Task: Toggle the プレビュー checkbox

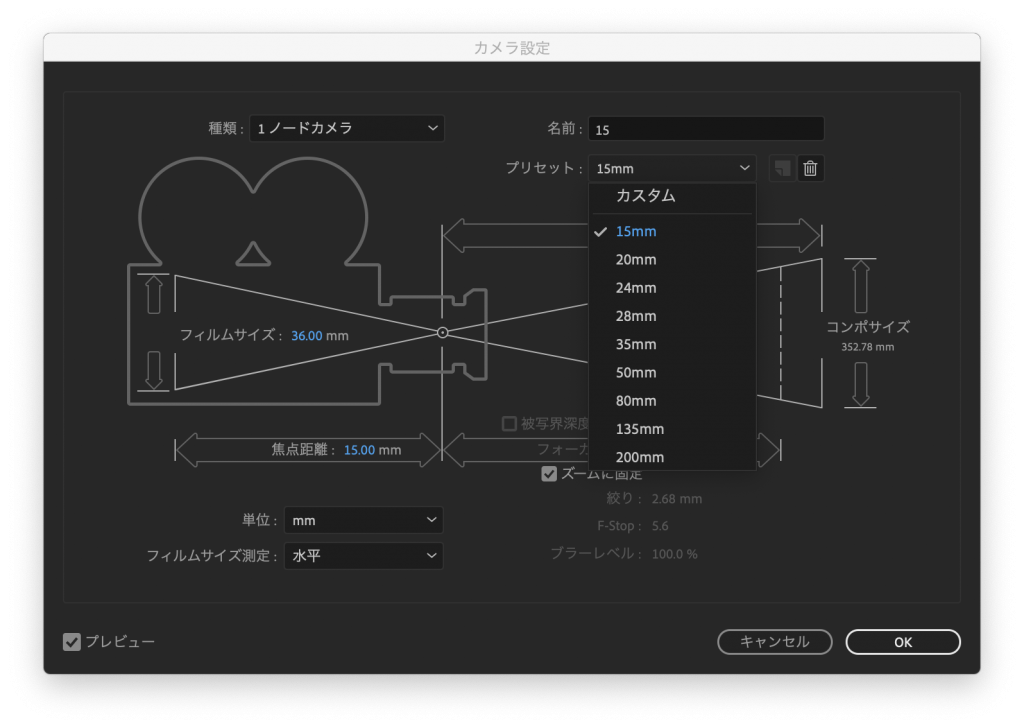Action: coord(72,642)
